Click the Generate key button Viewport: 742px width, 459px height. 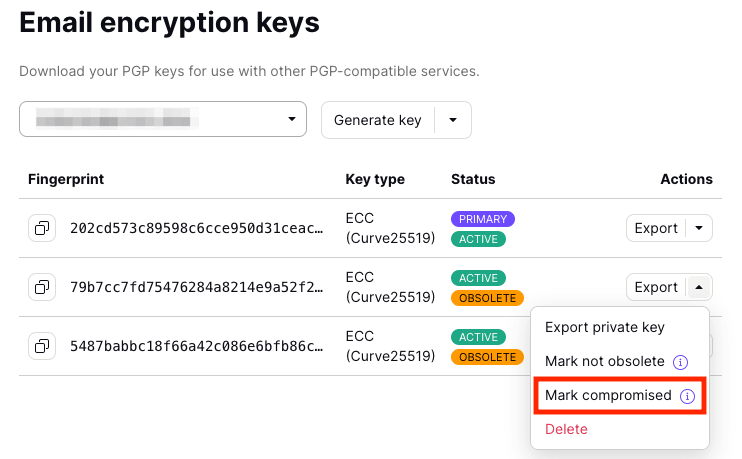coord(378,120)
